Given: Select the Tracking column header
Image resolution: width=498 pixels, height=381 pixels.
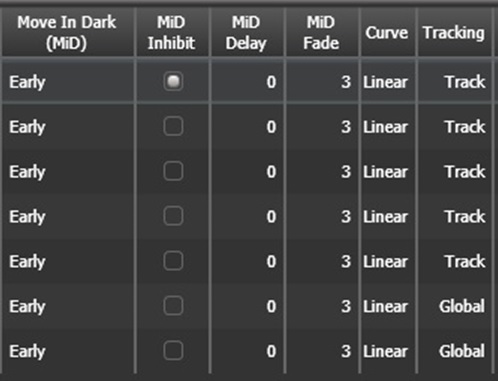Looking at the screenshot, I should (455, 33).
